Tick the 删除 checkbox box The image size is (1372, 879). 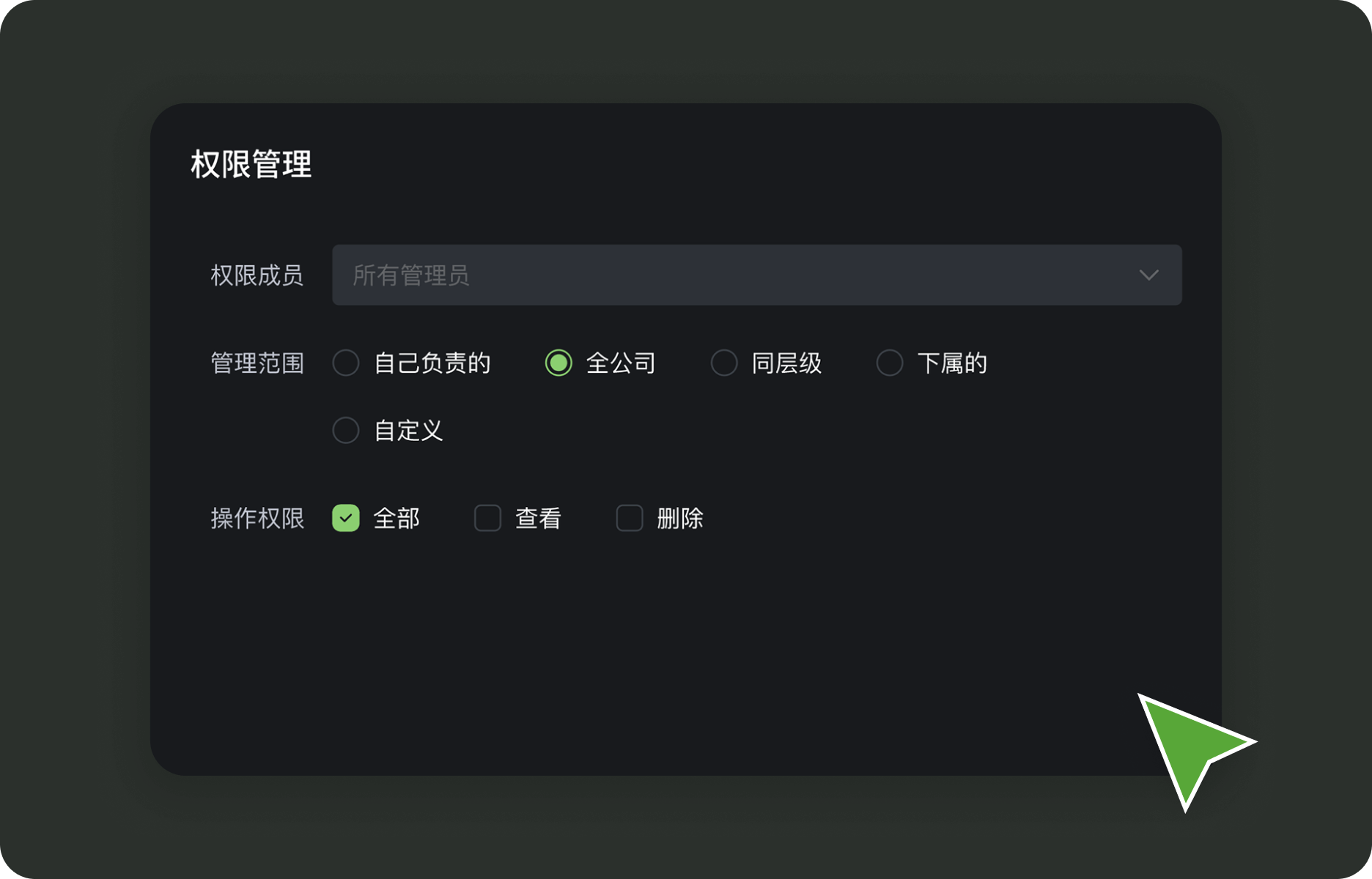pos(630,518)
